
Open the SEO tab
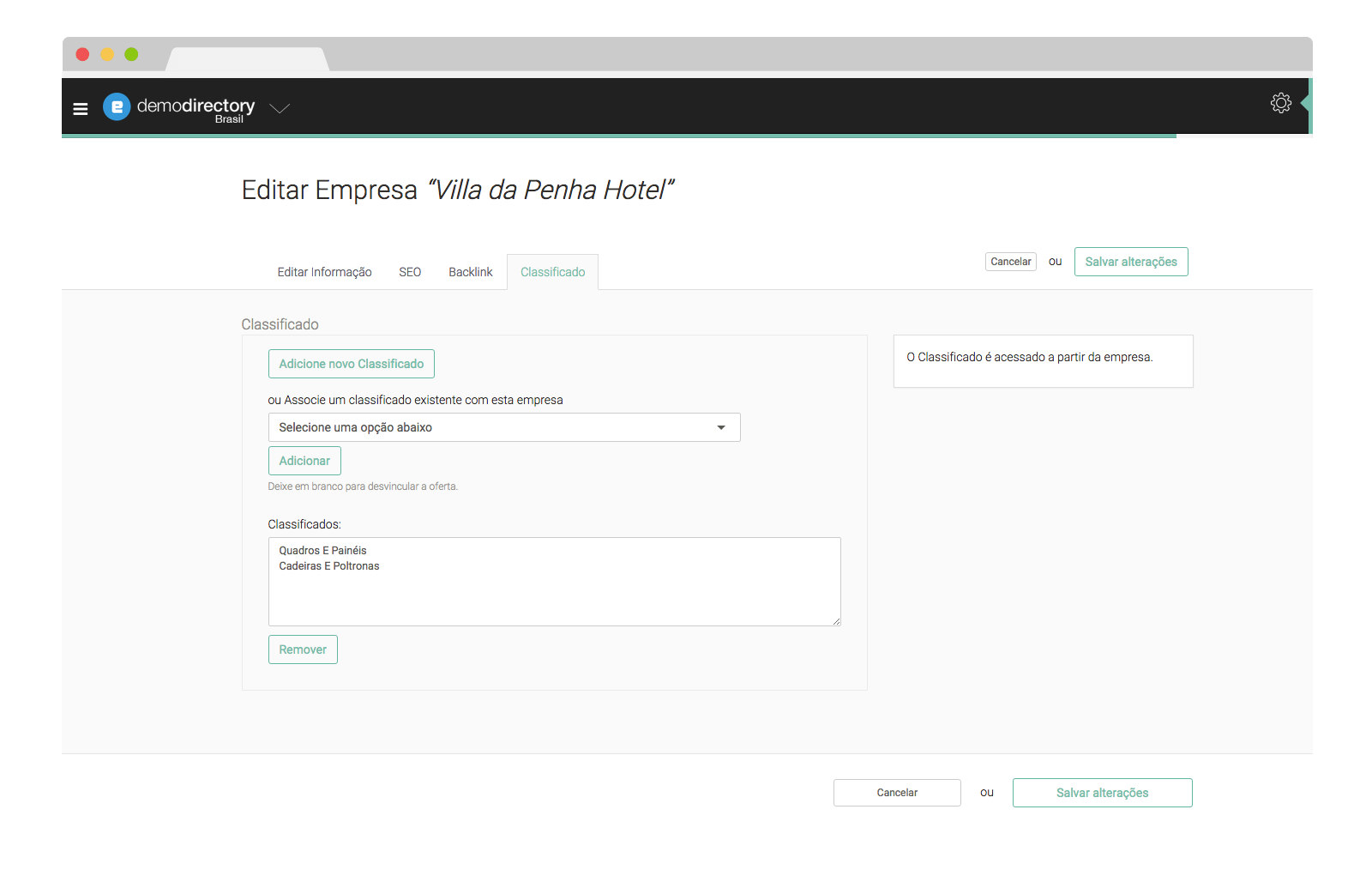click(x=410, y=272)
